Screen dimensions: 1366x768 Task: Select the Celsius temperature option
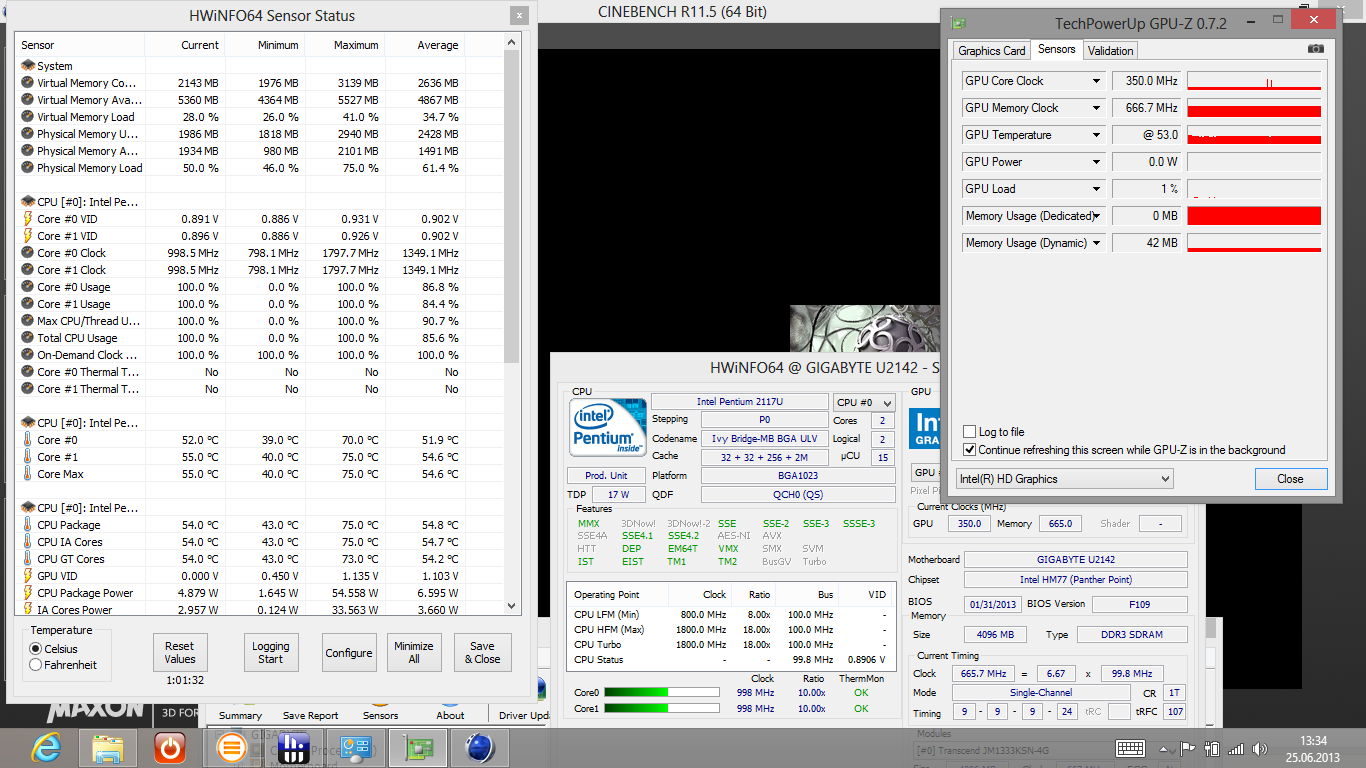coord(36,649)
